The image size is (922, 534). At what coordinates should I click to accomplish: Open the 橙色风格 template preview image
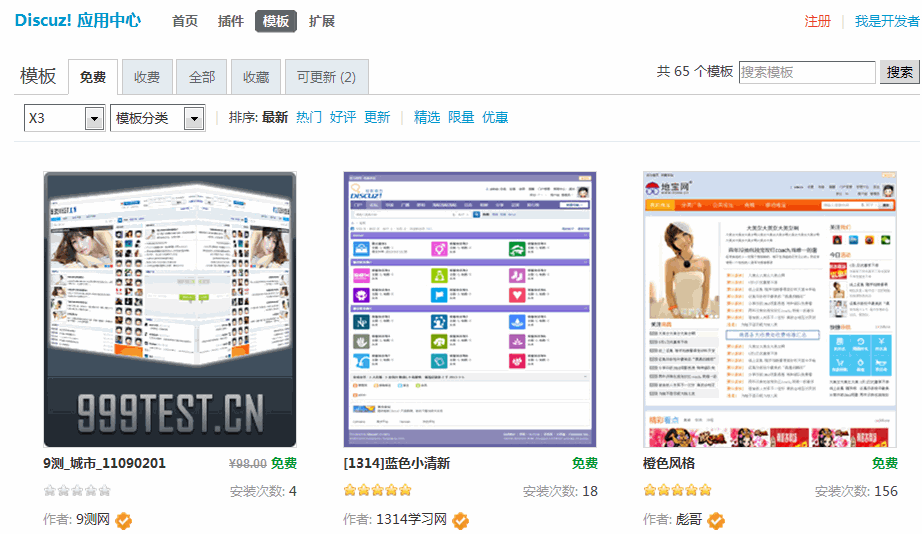770,309
